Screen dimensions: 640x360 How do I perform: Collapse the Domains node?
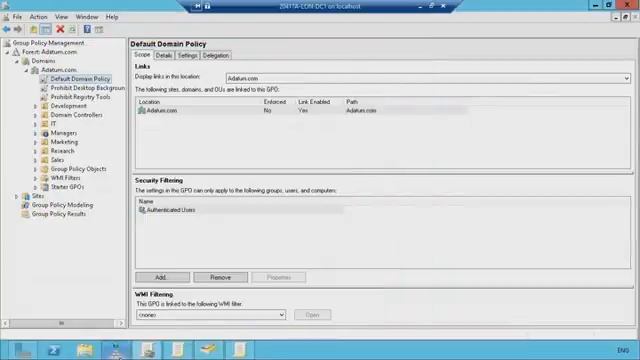tap(17, 61)
